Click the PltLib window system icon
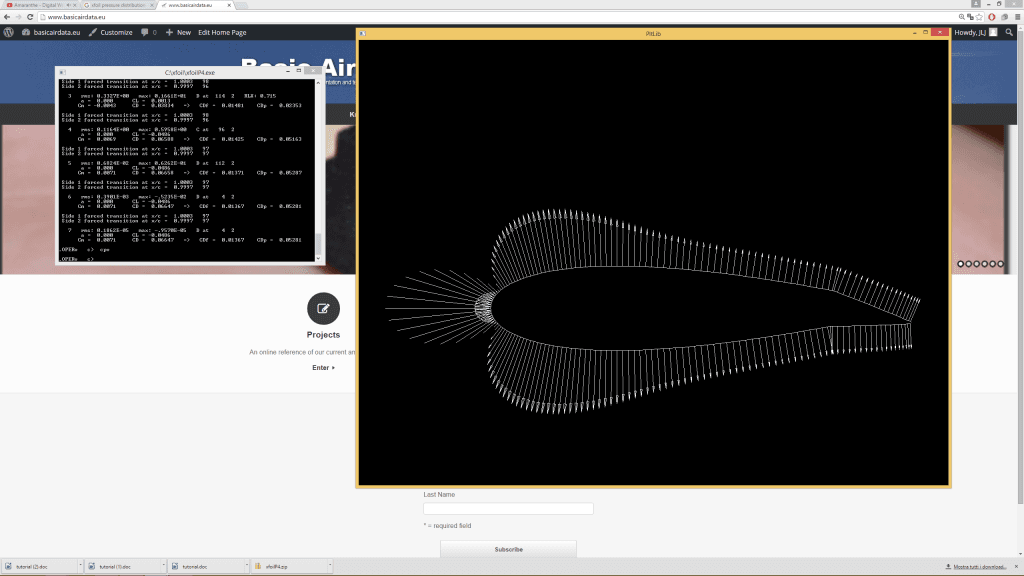This screenshot has width=1024, height=576. coord(362,33)
